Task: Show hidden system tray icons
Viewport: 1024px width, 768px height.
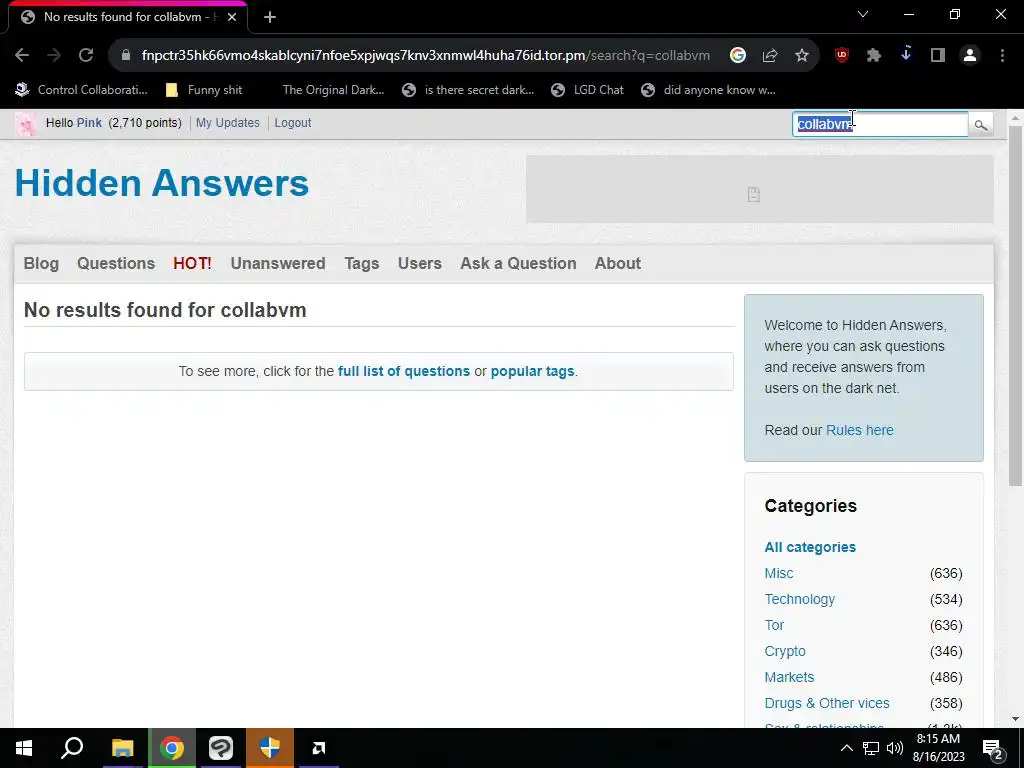Action: [846, 748]
